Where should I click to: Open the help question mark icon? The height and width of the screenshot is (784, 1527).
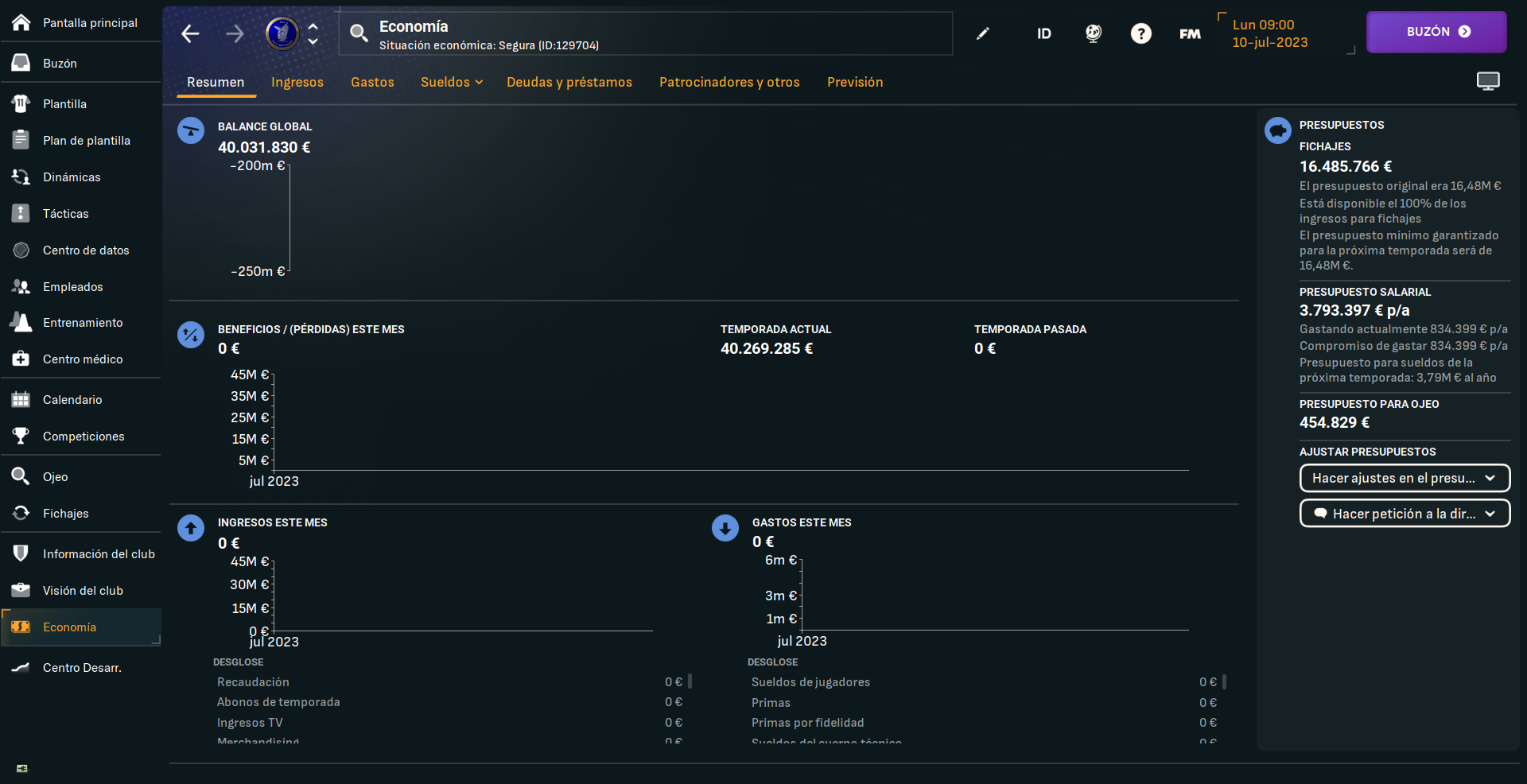click(1141, 33)
